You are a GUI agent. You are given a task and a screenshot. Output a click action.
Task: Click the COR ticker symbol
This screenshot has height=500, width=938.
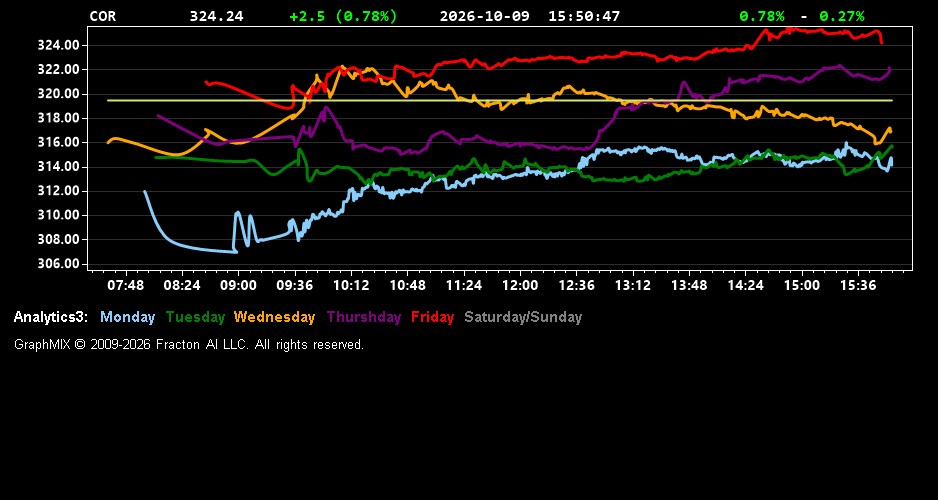click(102, 16)
